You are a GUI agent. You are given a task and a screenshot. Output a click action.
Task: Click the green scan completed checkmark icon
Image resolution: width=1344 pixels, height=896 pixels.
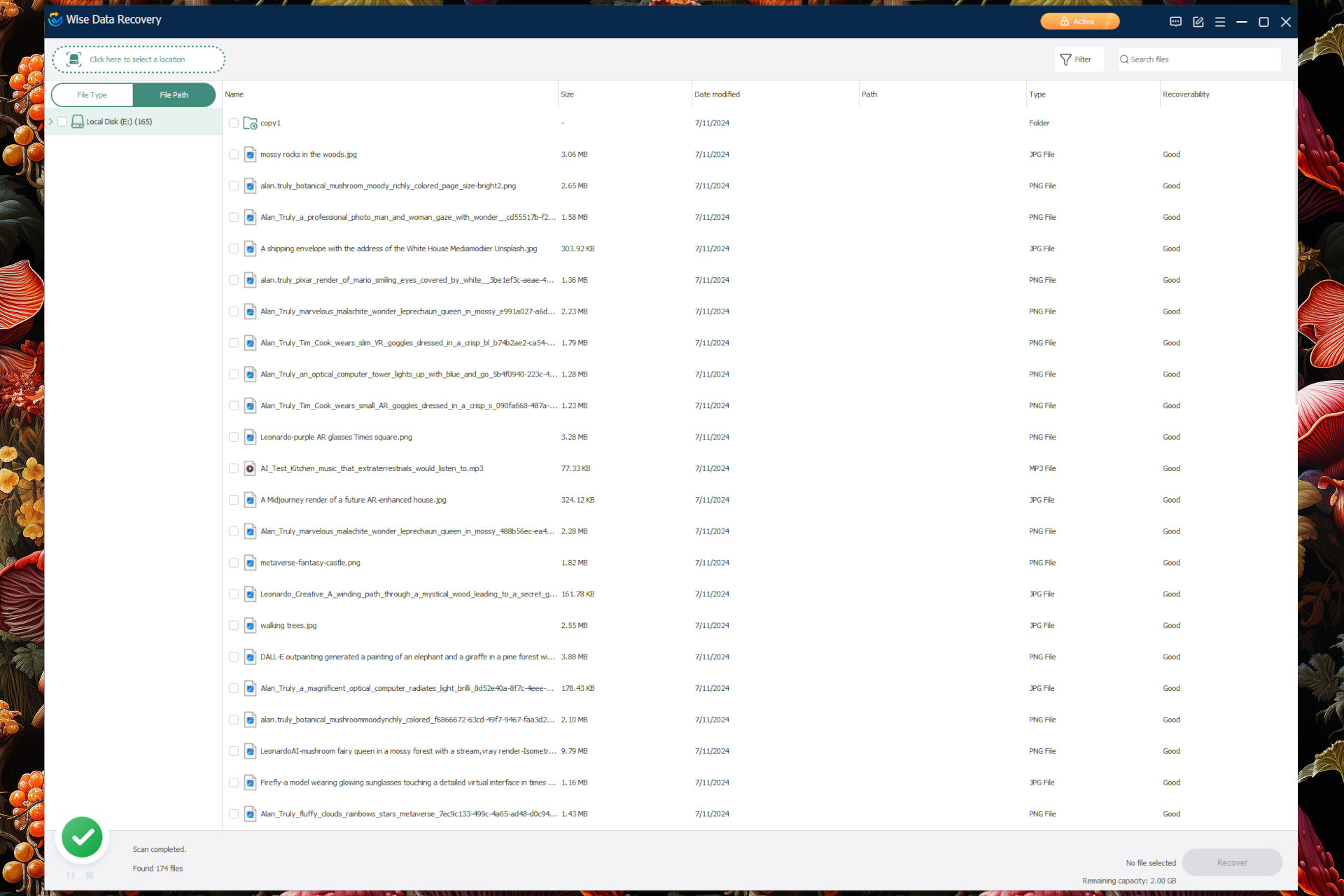pos(82,836)
